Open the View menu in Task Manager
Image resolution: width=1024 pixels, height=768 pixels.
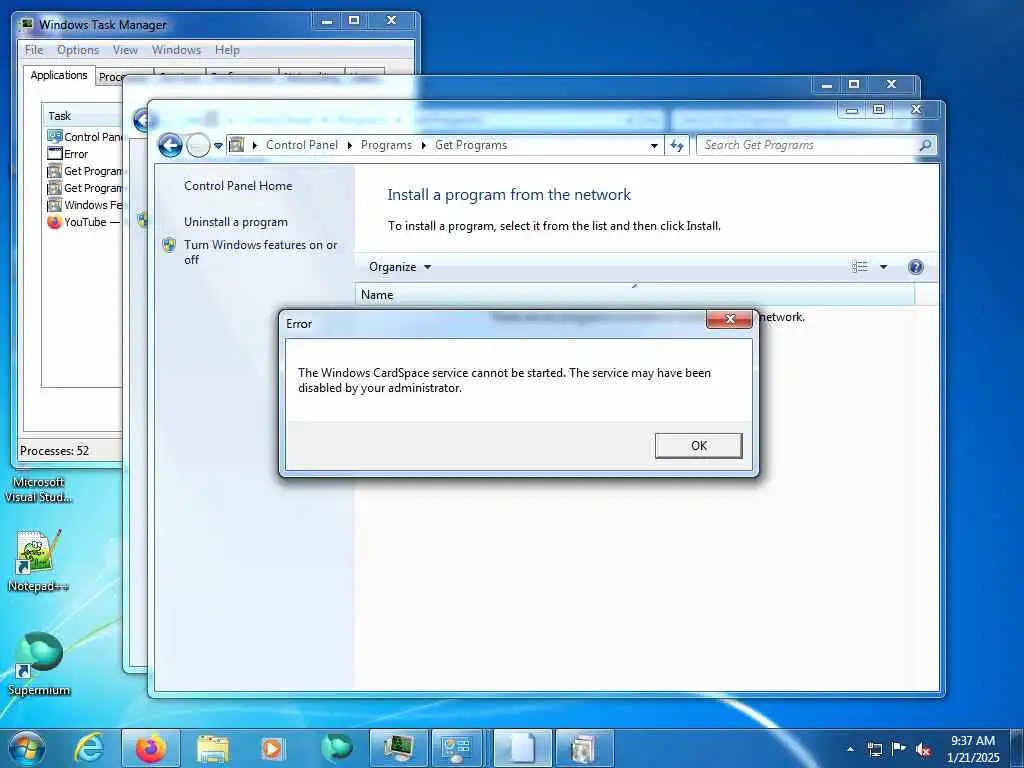[125, 50]
